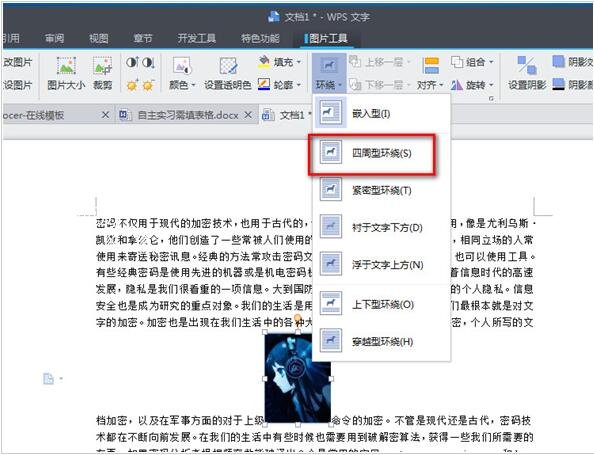This screenshot has height=455, width=594.
Task: Choose 嵌入型(I) inline wrap option
Action: pos(381,113)
